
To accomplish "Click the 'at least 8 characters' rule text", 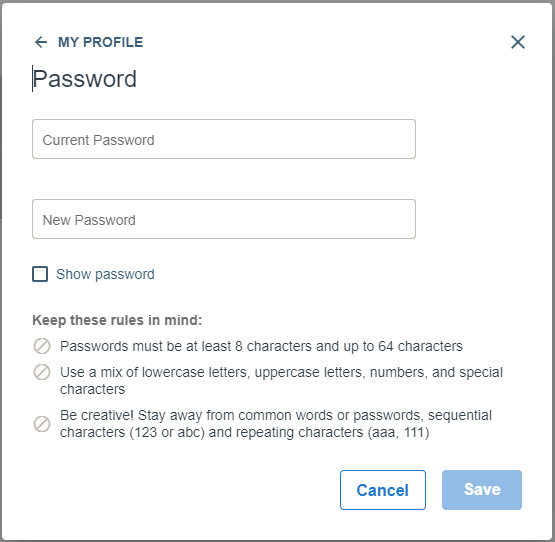I will [x=261, y=346].
